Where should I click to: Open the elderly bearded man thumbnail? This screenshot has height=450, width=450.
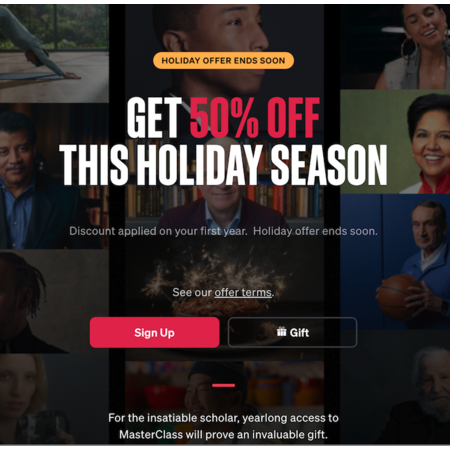tap(395, 387)
